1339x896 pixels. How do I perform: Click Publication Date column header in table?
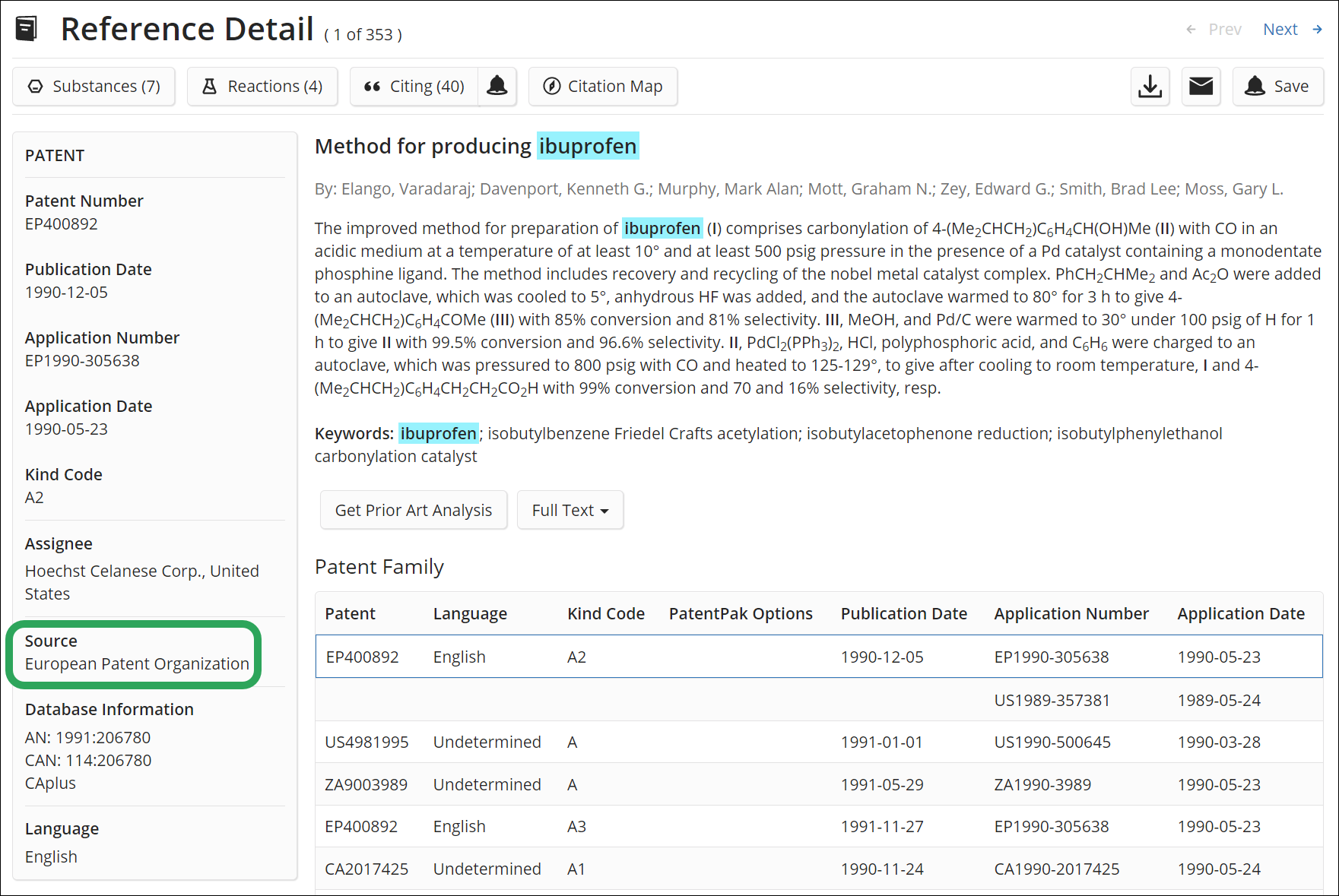pyautogui.click(x=904, y=613)
